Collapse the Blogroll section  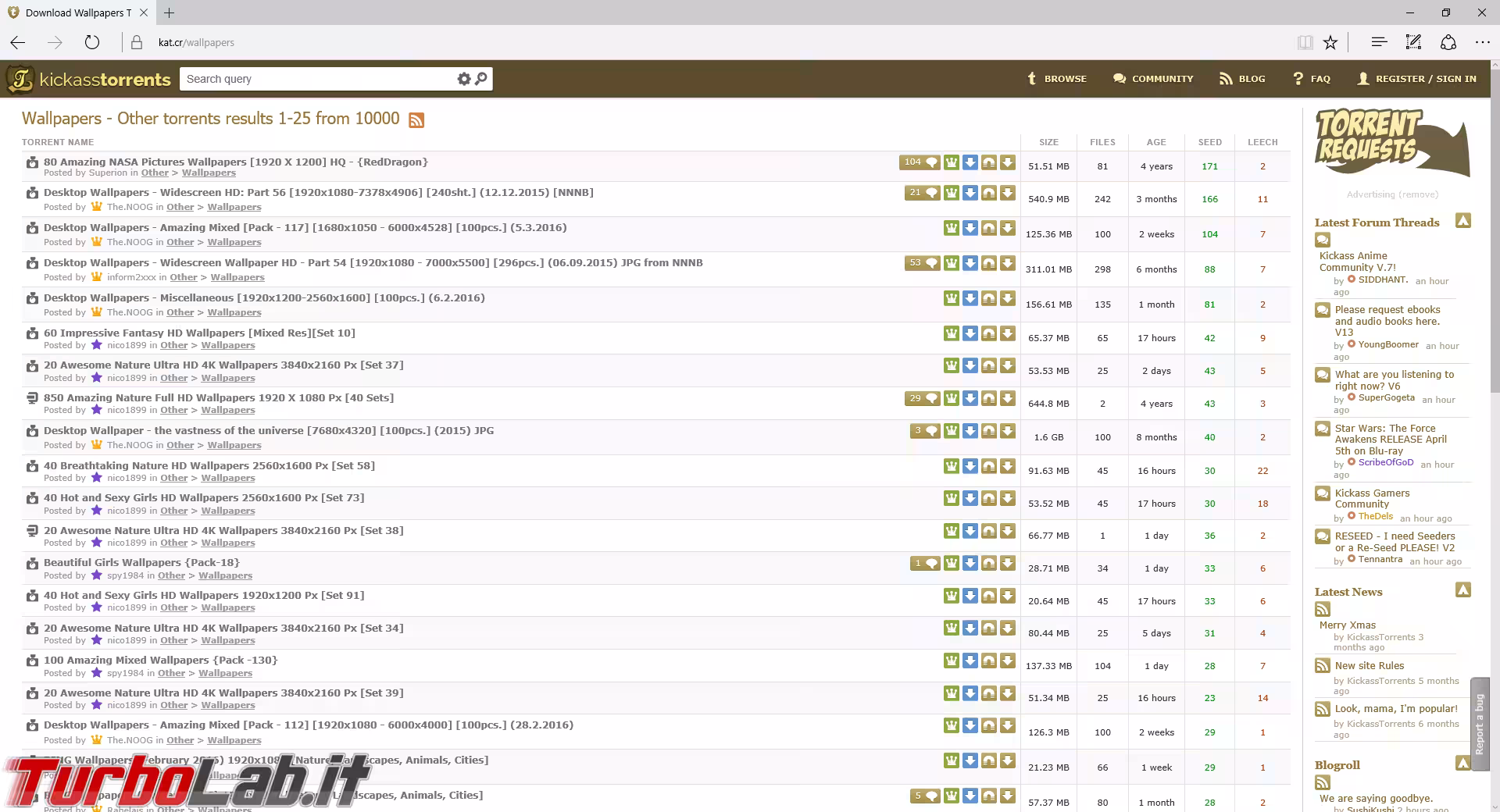tap(1463, 764)
